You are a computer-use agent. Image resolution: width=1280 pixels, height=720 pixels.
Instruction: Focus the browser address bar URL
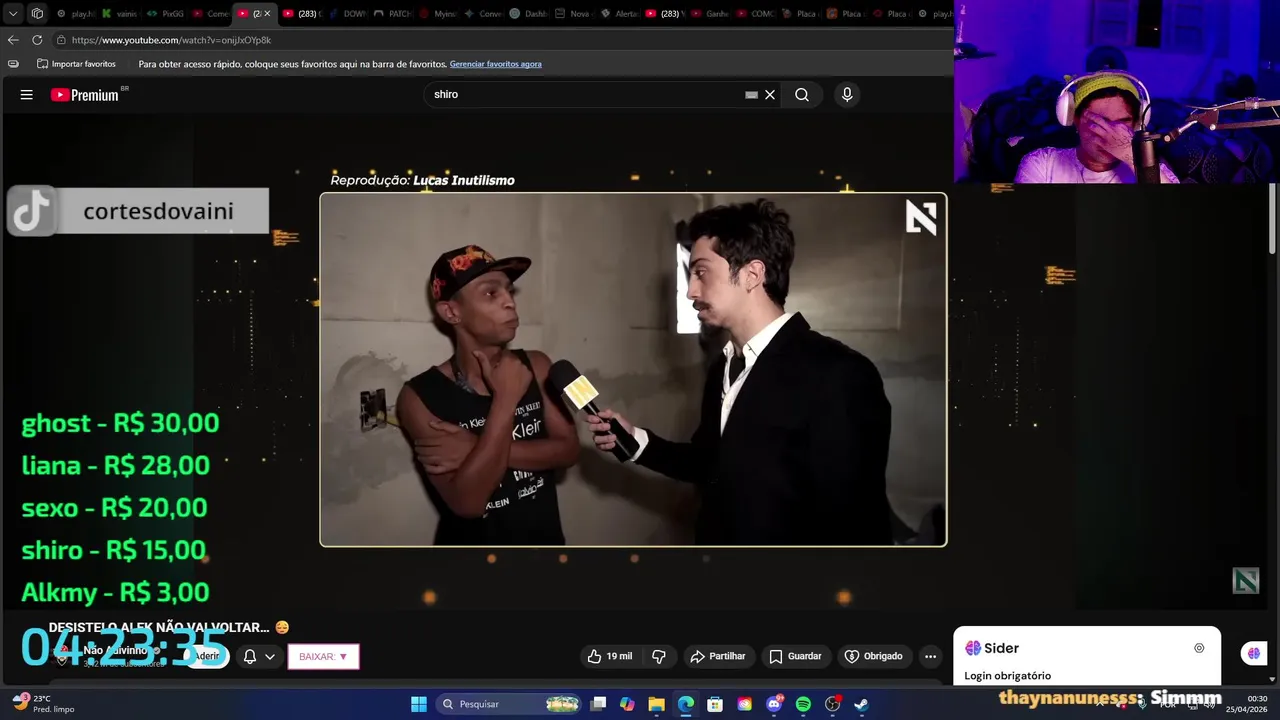coord(171,40)
